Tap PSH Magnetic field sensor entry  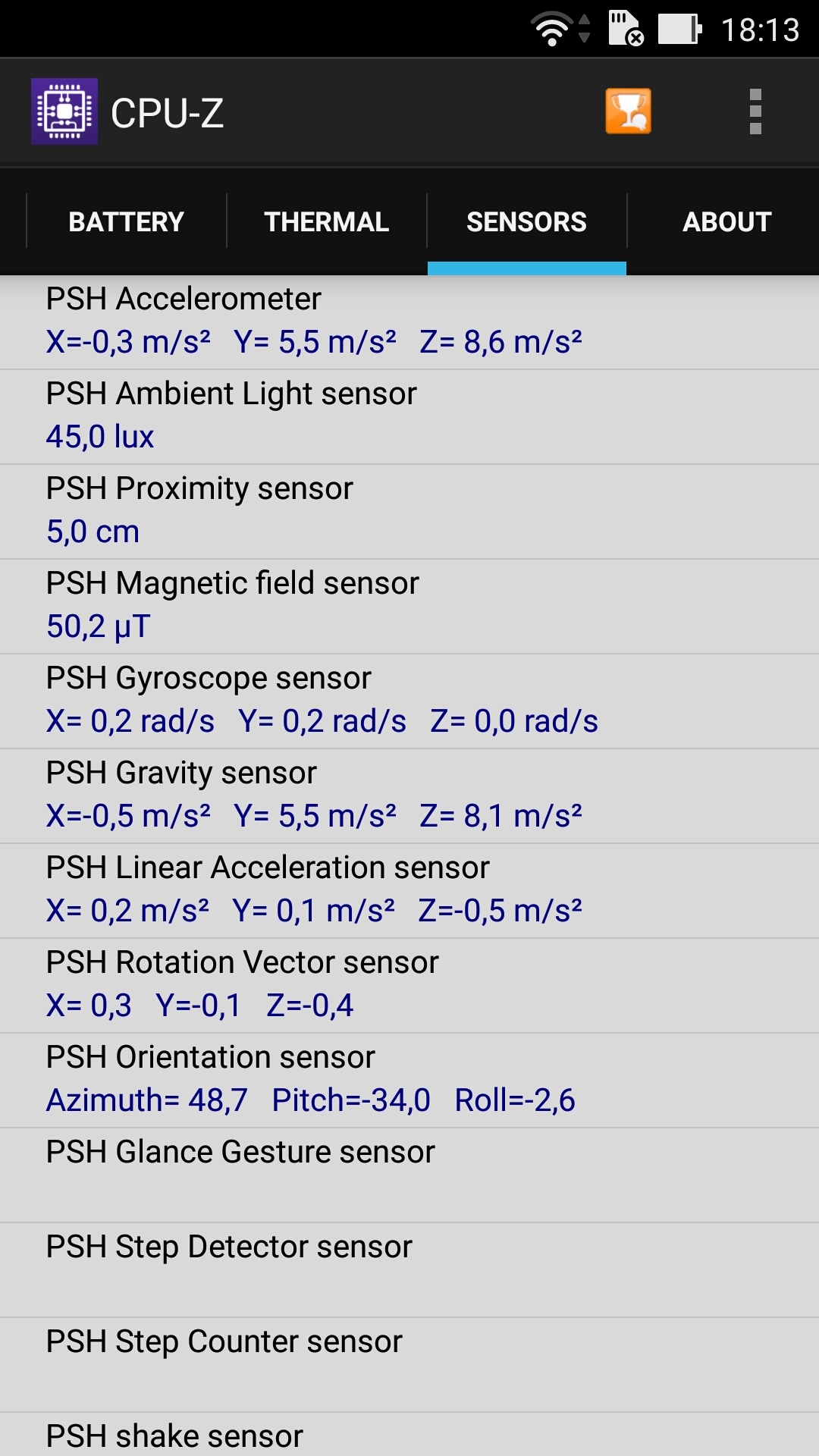pyautogui.click(x=409, y=607)
